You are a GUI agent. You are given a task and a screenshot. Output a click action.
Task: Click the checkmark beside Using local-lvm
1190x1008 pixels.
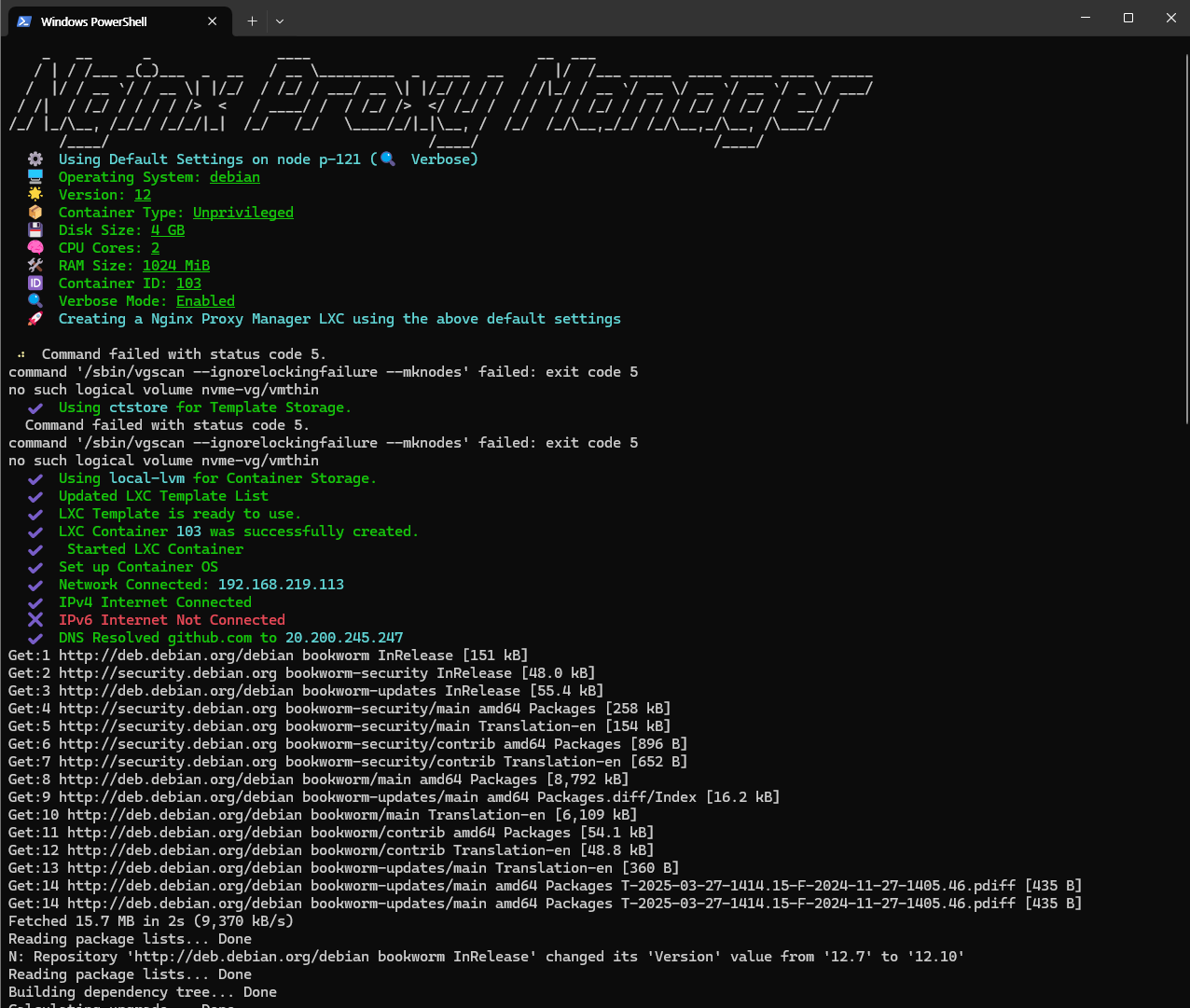tap(35, 478)
